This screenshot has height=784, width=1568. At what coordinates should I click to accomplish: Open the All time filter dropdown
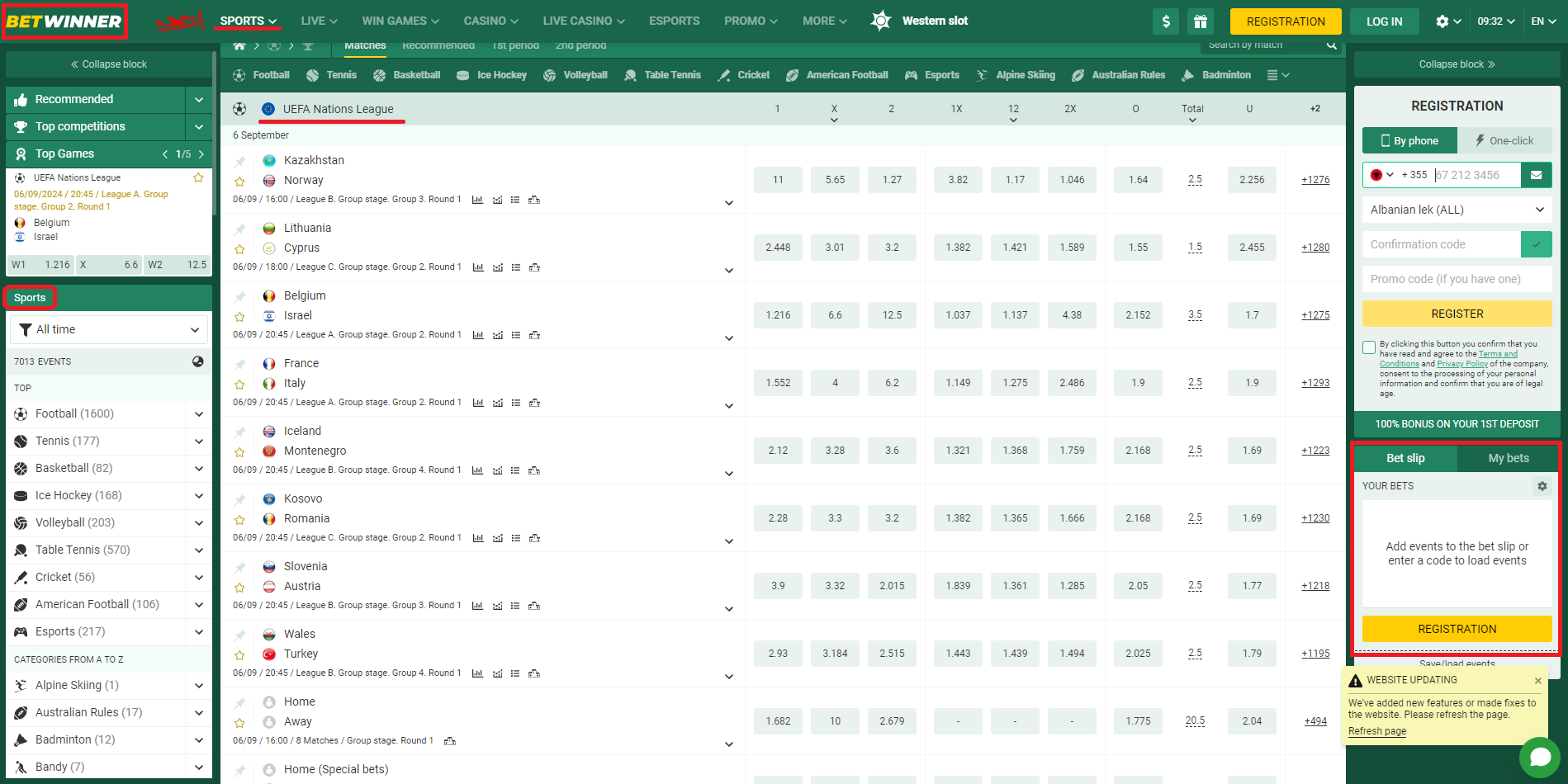(109, 329)
